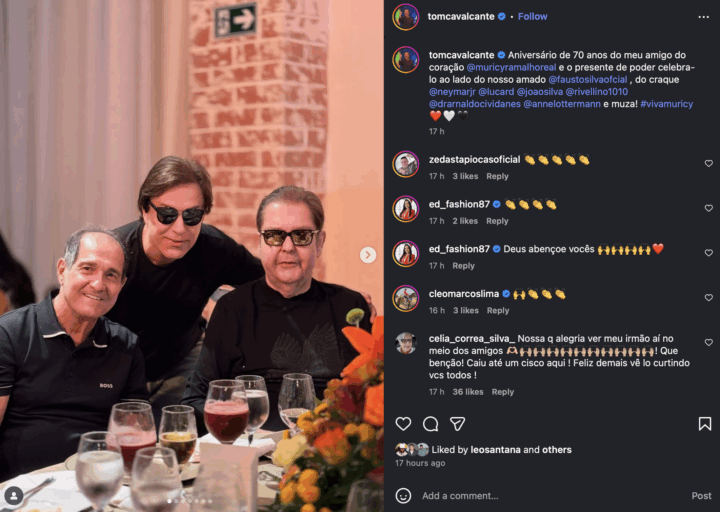Like the post with the heart icon

point(403,424)
